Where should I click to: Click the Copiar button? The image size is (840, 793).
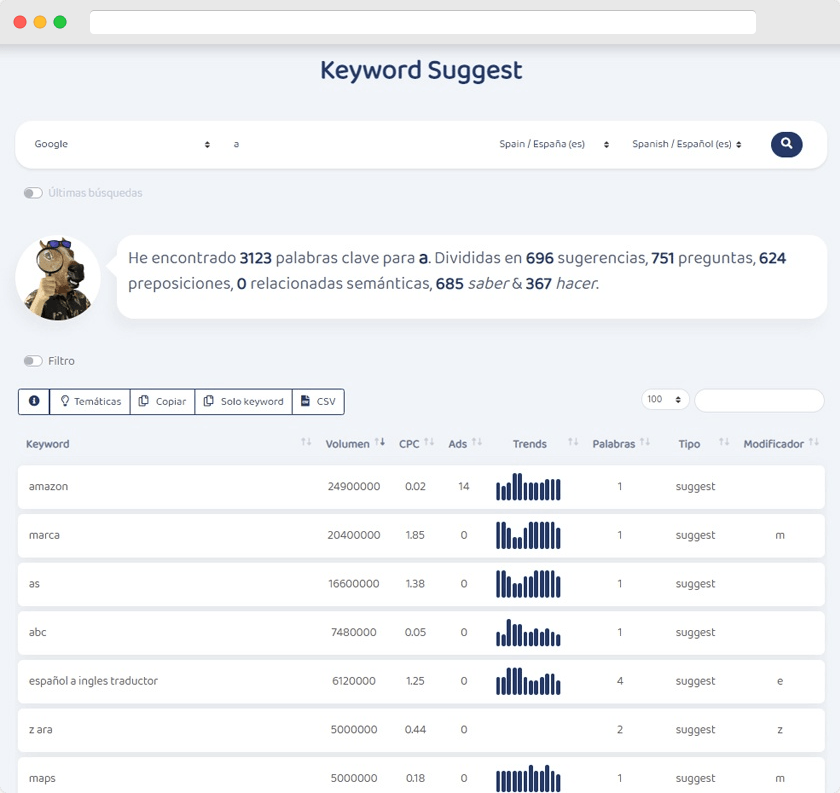[162, 401]
